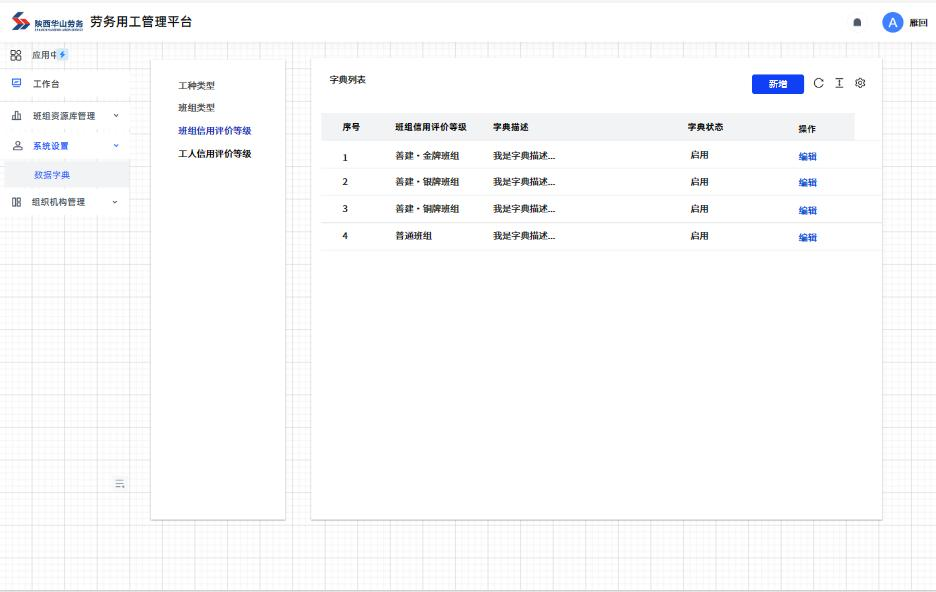The height and width of the screenshot is (592, 936).
Task: Click the 陕西华山劳务 logo
Action: click(48, 22)
